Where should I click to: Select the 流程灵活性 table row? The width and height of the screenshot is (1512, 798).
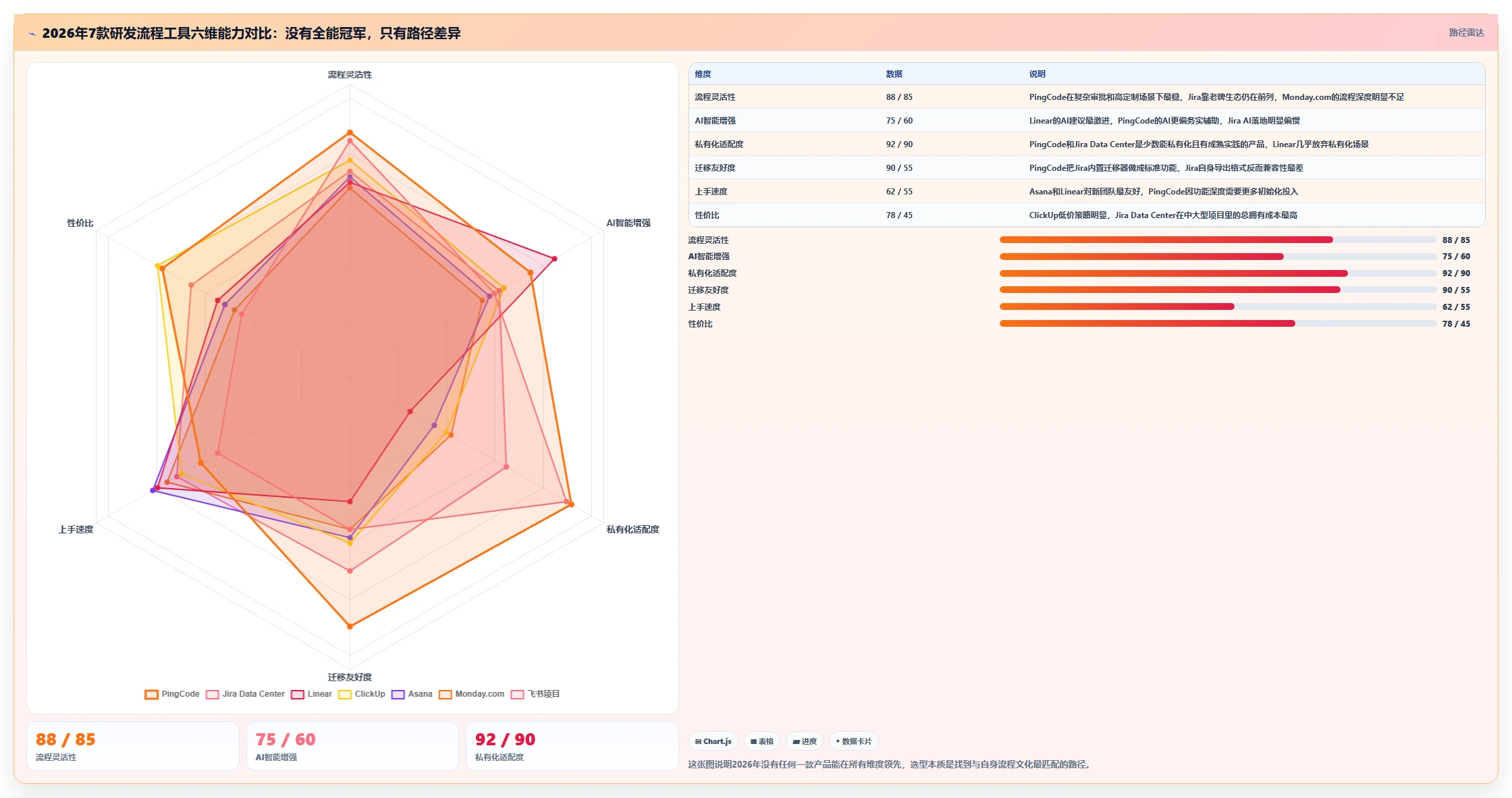(x=1087, y=97)
